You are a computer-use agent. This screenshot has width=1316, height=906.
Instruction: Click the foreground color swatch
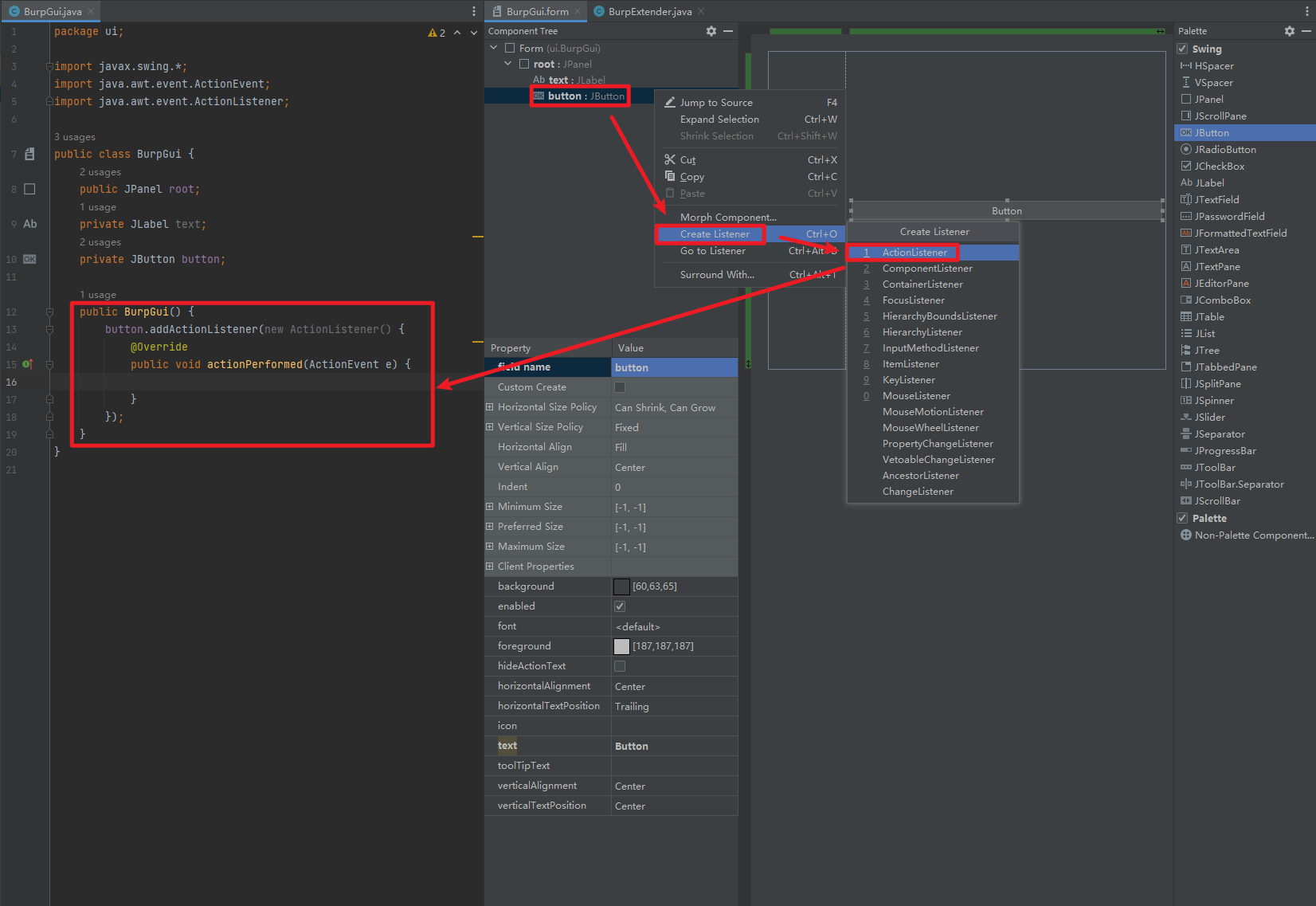[621, 646]
